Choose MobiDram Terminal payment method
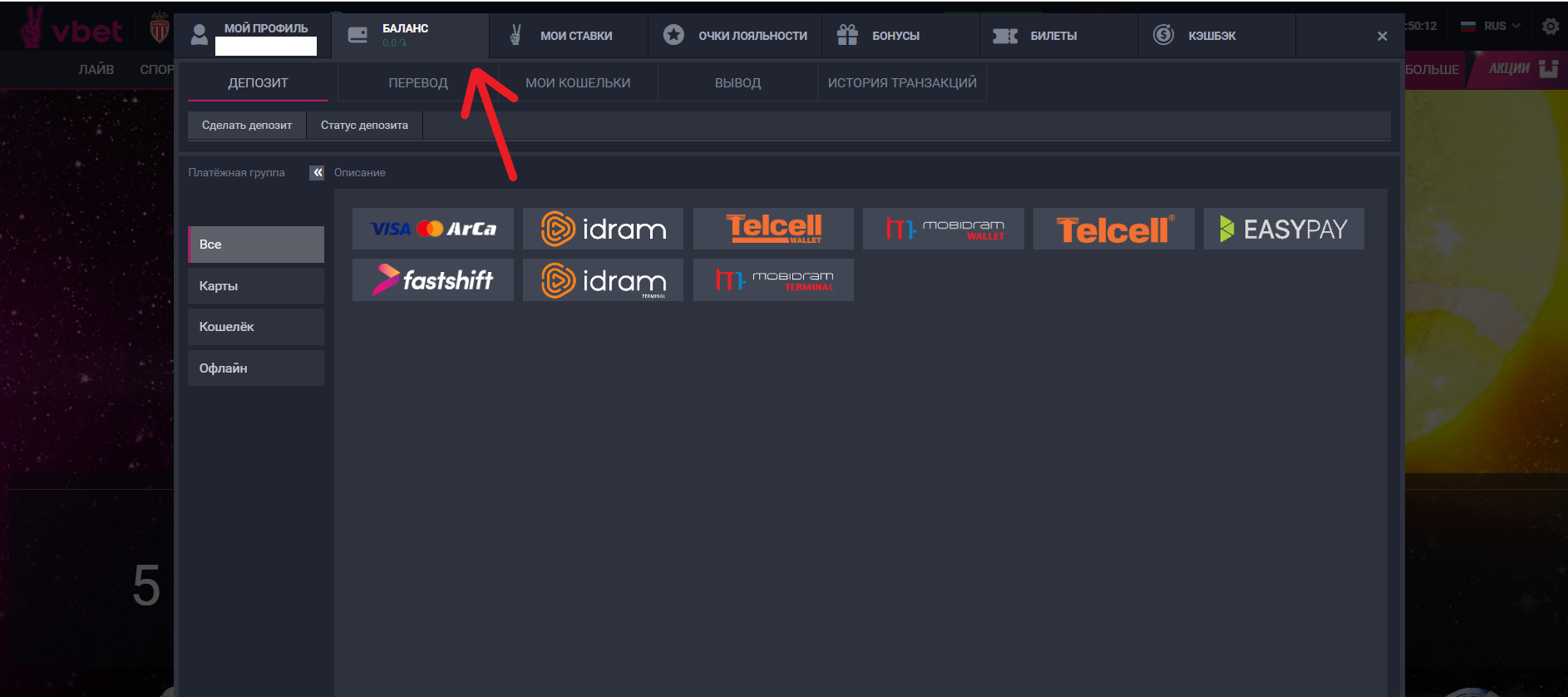 coord(773,280)
